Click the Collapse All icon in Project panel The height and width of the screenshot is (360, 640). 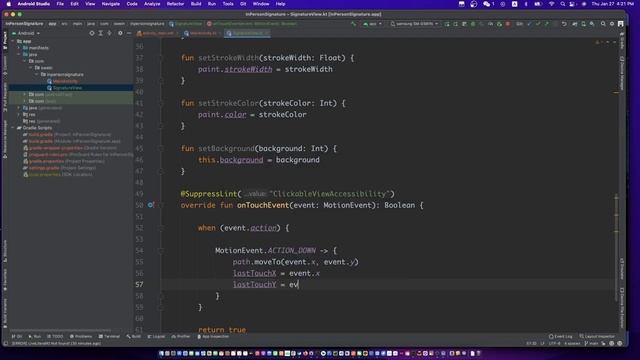tap(109, 33)
